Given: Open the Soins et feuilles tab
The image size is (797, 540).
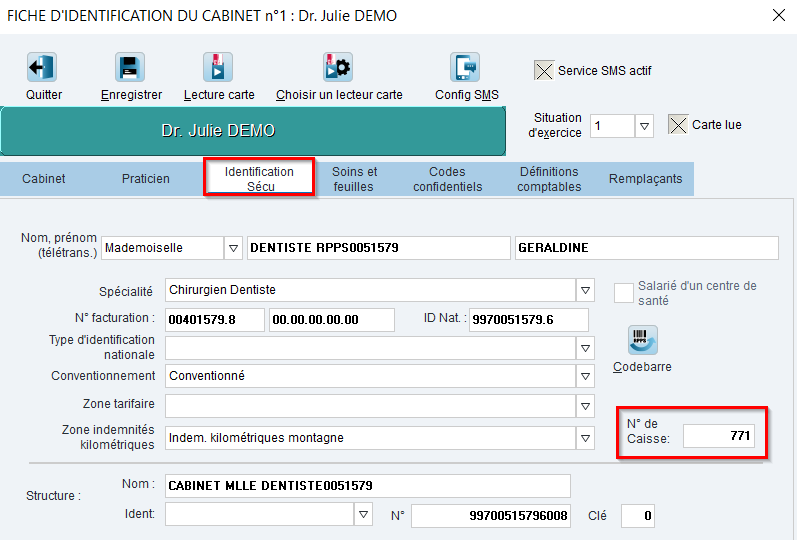Looking at the screenshot, I should (354, 179).
